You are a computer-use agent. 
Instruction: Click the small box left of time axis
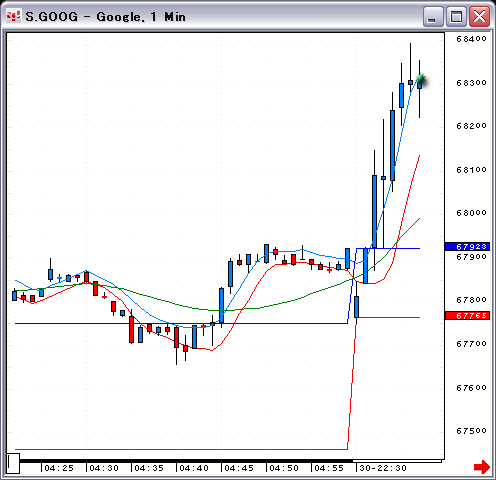point(13,463)
